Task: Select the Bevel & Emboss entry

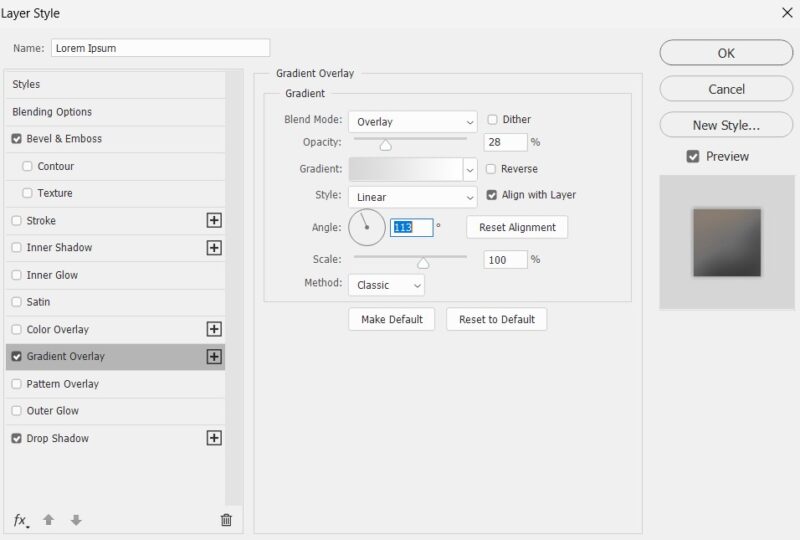Action: (115, 139)
